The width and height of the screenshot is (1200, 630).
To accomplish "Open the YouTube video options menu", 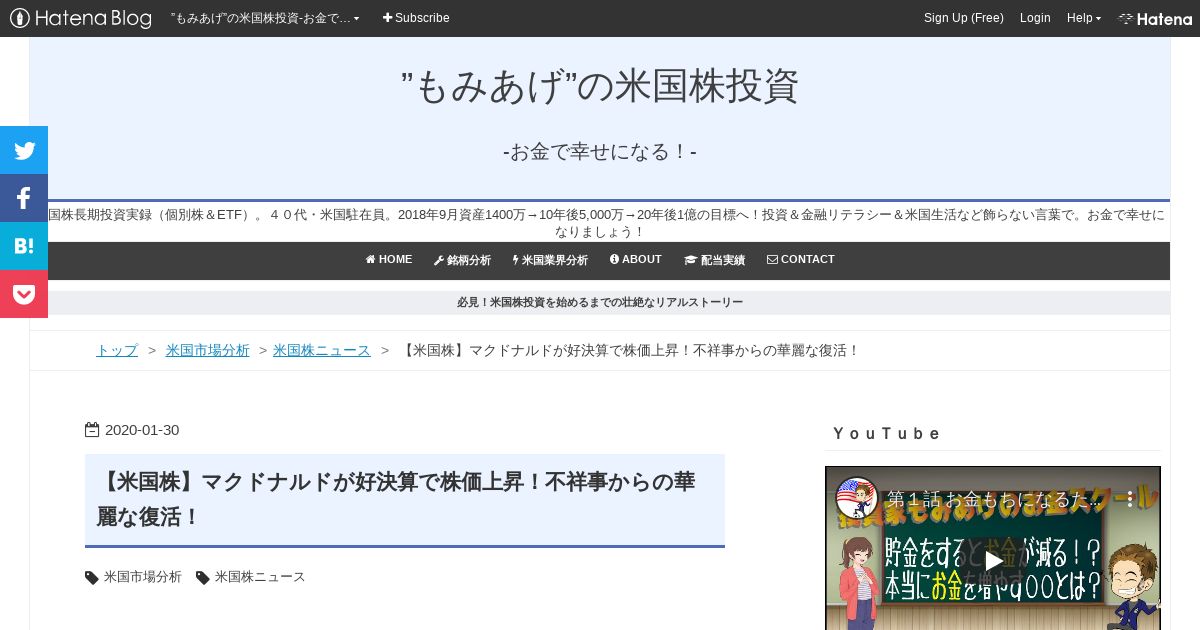I will coord(1131,498).
